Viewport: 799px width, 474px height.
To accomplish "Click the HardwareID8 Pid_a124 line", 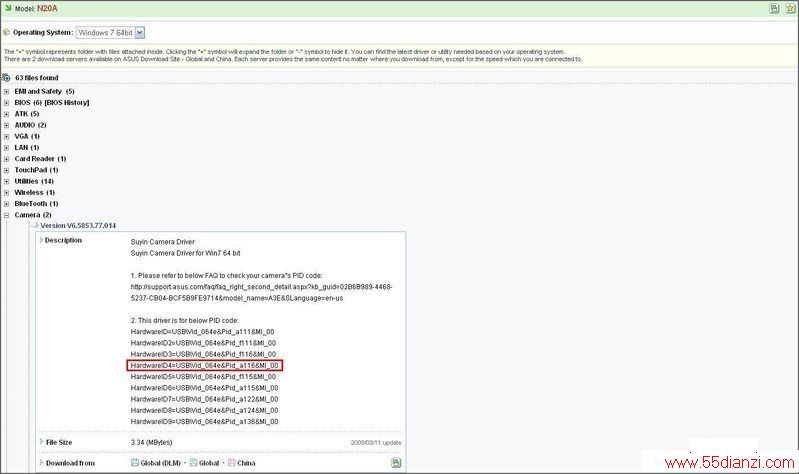I will point(204,410).
